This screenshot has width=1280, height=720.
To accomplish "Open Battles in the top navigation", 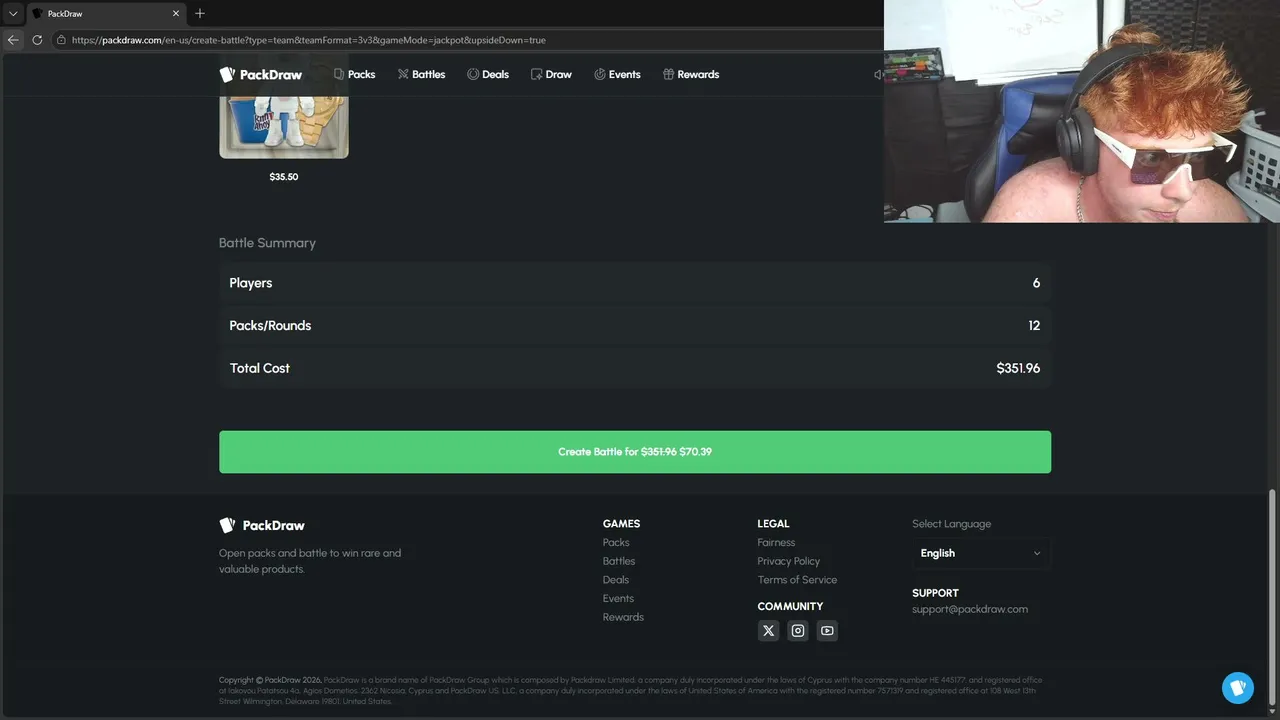I will click(x=421, y=74).
